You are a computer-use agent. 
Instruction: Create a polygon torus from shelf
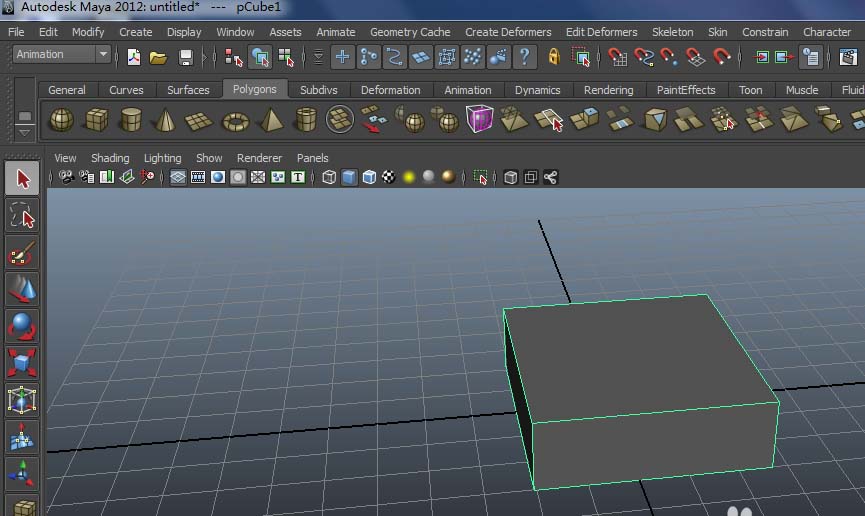(235, 121)
